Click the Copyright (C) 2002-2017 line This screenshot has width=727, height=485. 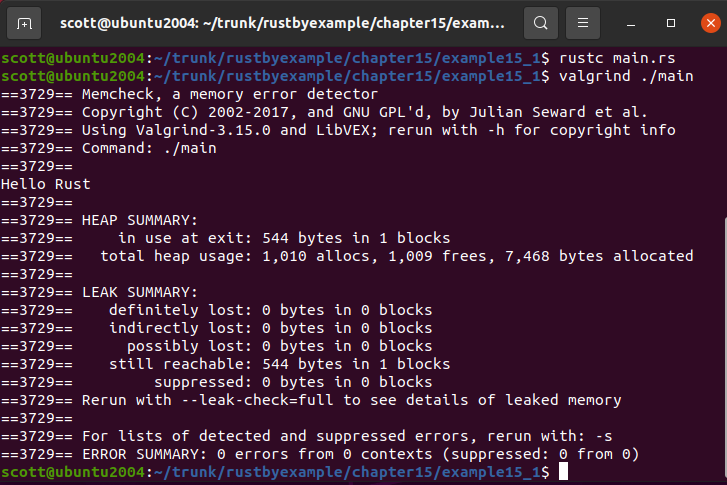click(324, 112)
